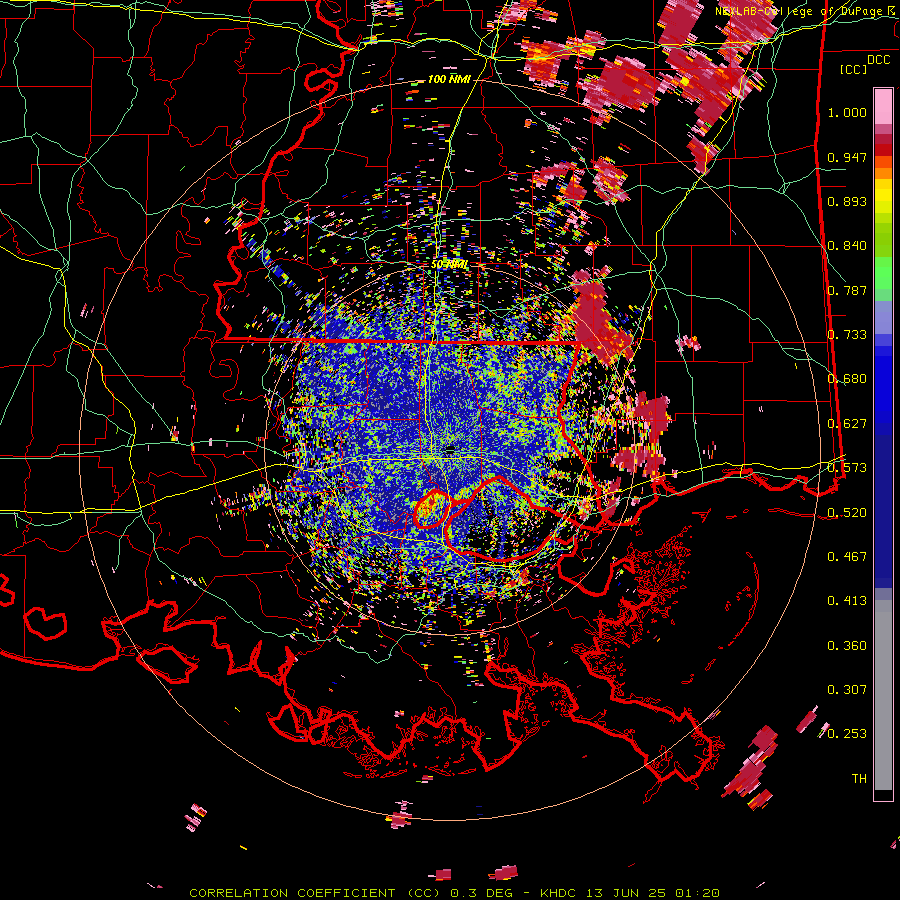900x900 pixels.
Task: Click the 100 NMI range ring label
Action: 449,79
